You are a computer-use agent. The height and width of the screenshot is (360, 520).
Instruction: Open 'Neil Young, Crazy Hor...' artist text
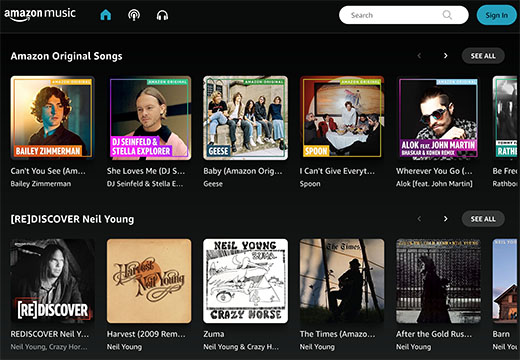[49, 347]
